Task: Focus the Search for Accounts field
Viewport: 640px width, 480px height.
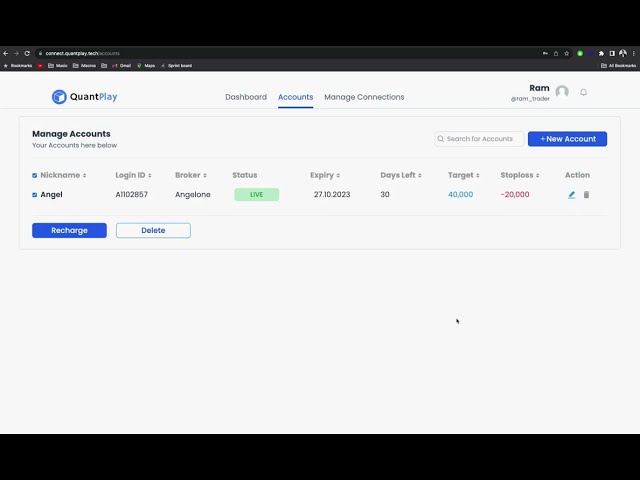Action: [x=479, y=139]
